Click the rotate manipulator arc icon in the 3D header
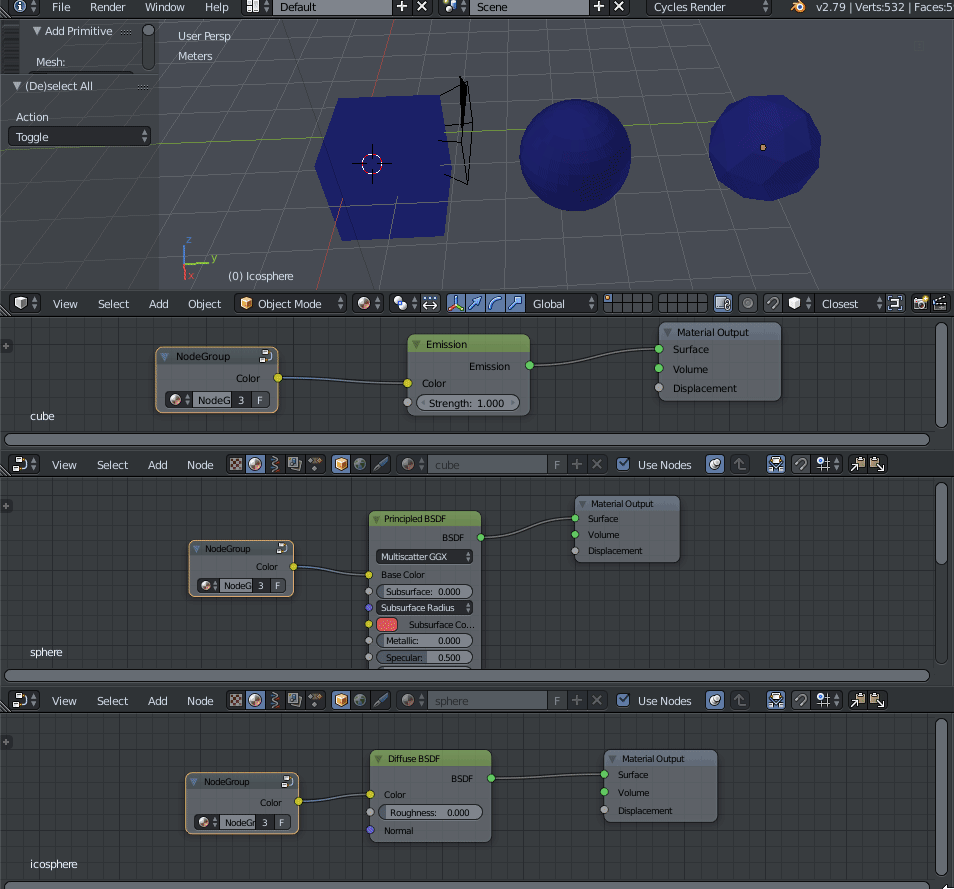Viewport: 954px width, 889px height. pos(495,303)
